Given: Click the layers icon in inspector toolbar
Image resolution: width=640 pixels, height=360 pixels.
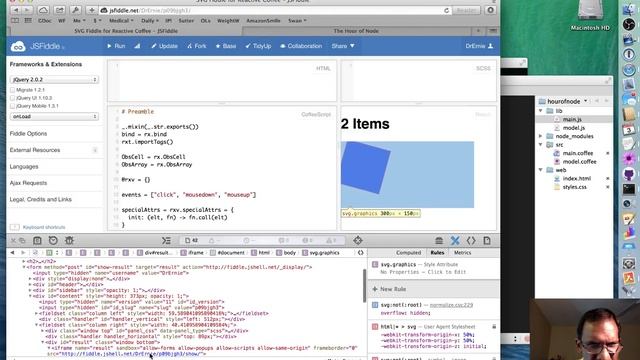Looking at the screenshot, I should [439, 240].
